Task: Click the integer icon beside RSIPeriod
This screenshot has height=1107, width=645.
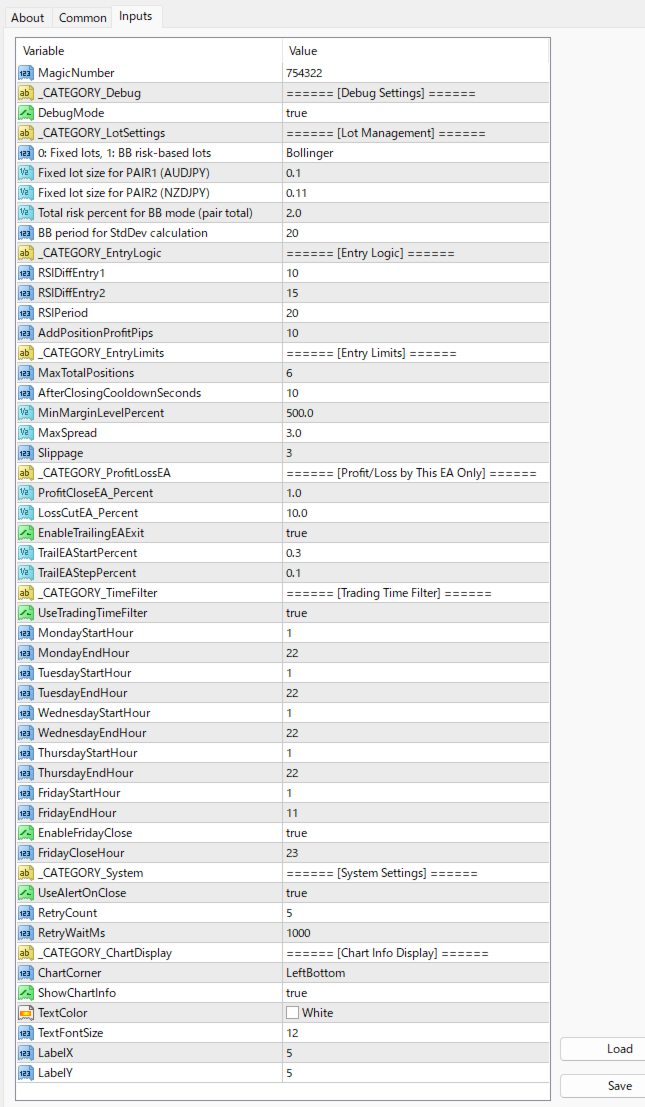Action: point(26,313)
